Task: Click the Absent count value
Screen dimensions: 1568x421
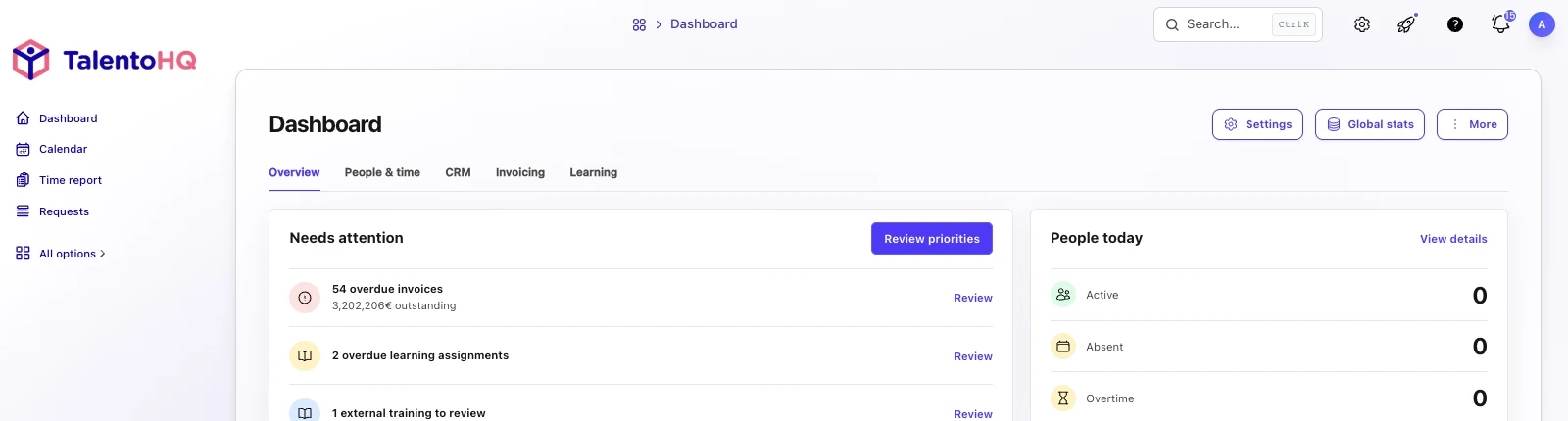Action: (1480, 347)
